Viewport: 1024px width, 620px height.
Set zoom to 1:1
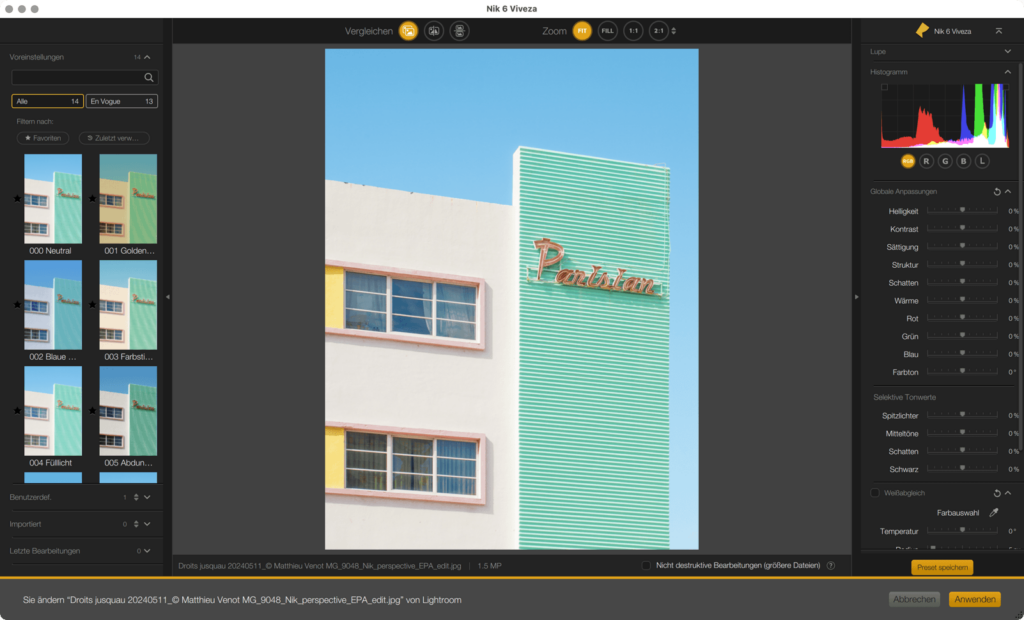633,31
